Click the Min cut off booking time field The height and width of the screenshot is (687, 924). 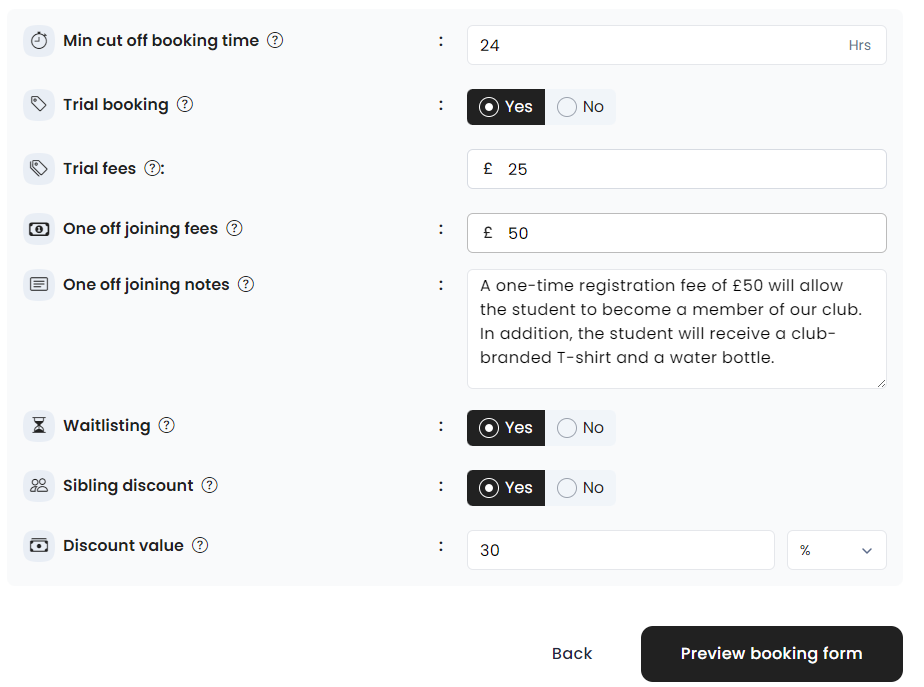pyautogui.click(x=660, y=45)
